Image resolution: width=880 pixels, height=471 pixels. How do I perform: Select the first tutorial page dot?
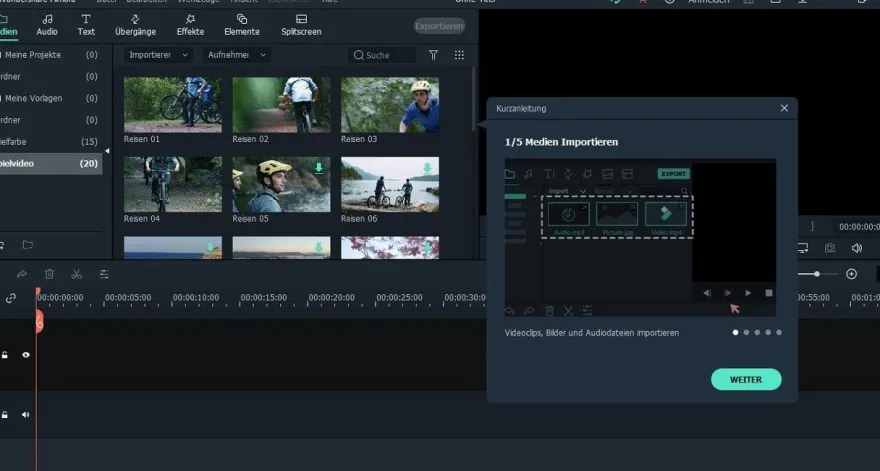tap(735, 332)
